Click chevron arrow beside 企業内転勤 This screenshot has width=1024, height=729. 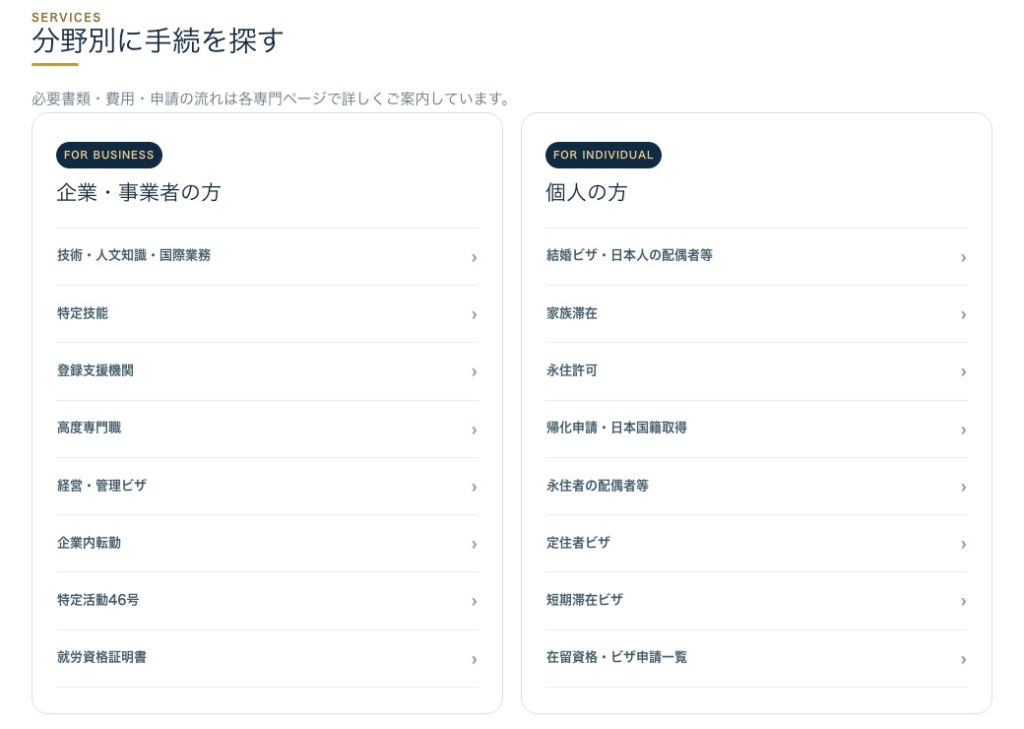tap(474, 544)
